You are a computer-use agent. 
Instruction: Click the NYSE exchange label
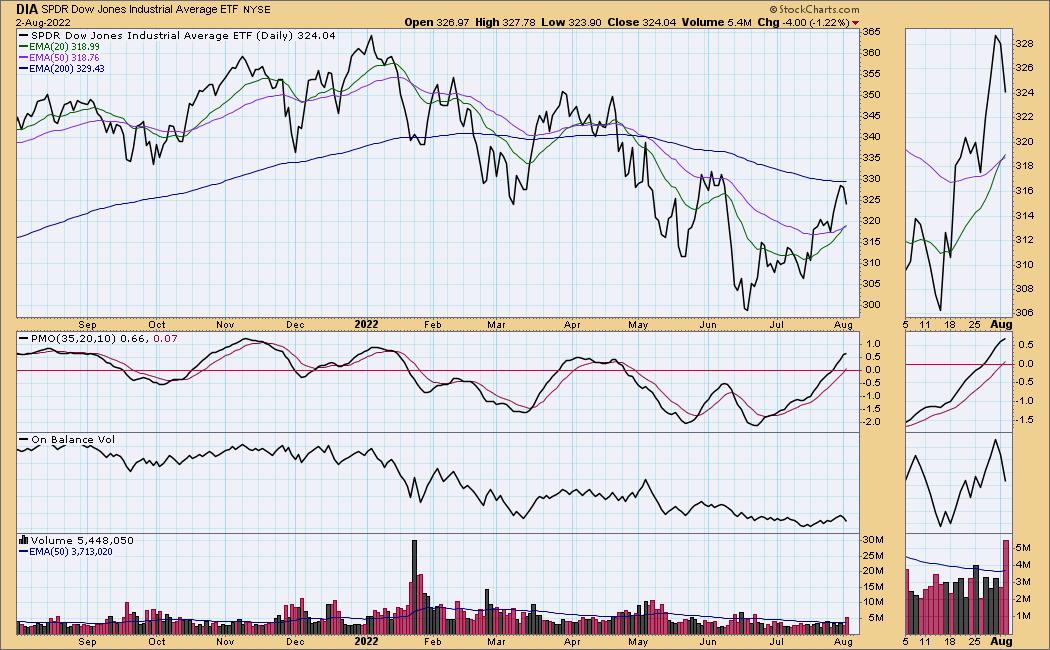pyautogui.click(x=257, y=10)
